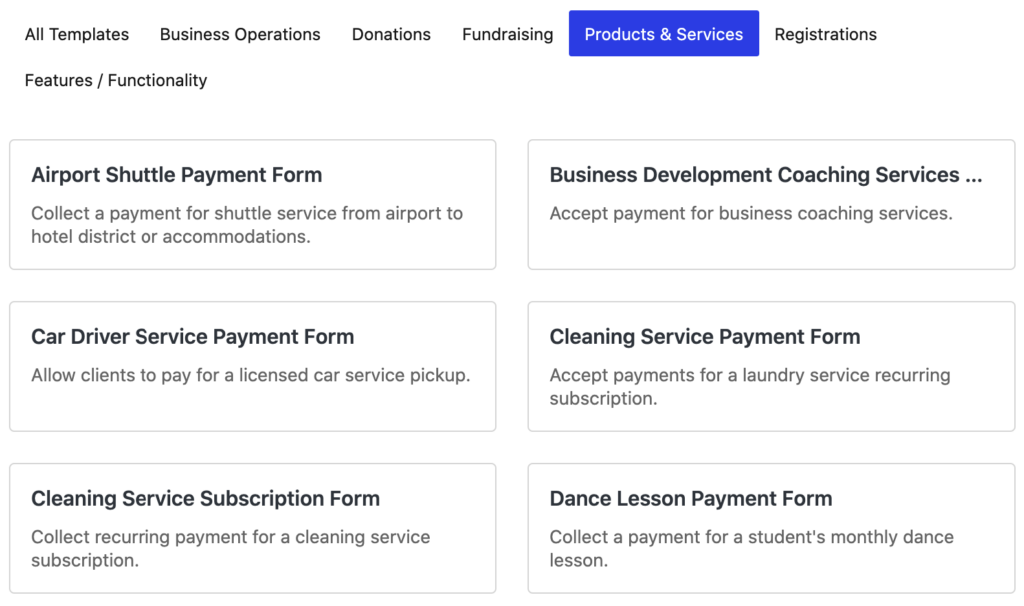Open the Dance Lesson Payment Form title
This screenshot has width=1024, height=606.
[690, 499]
